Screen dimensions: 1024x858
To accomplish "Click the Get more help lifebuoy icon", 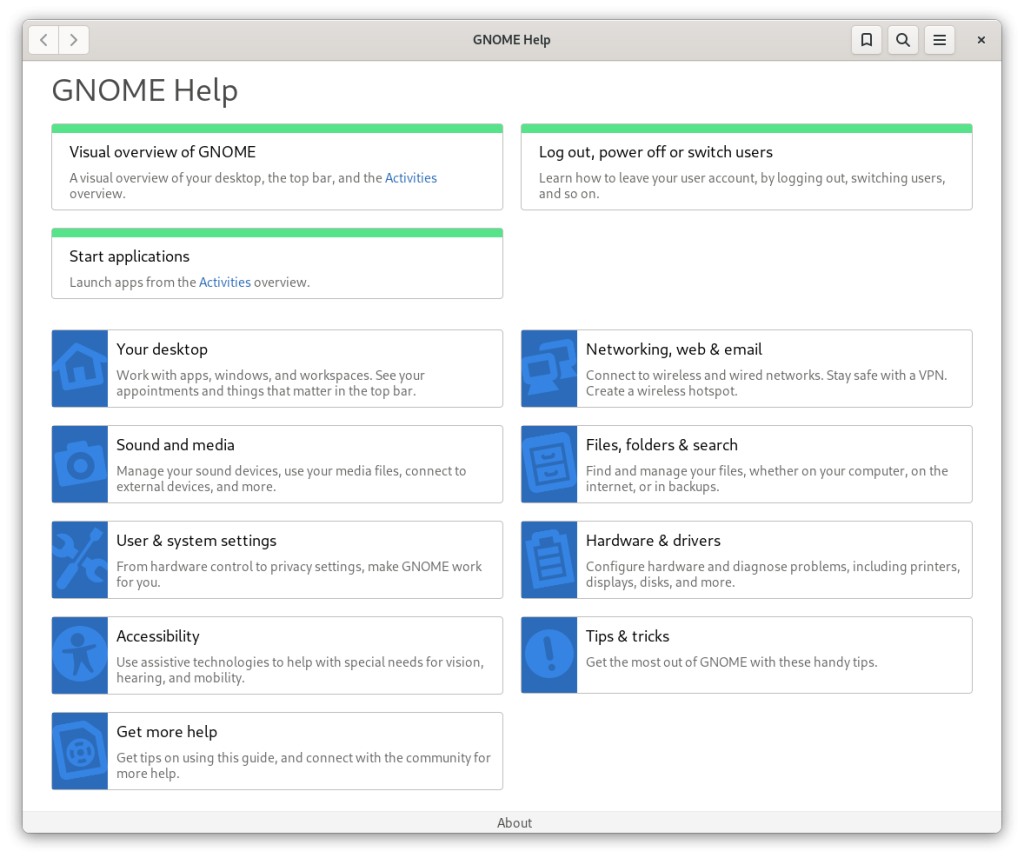I will 80,751.
